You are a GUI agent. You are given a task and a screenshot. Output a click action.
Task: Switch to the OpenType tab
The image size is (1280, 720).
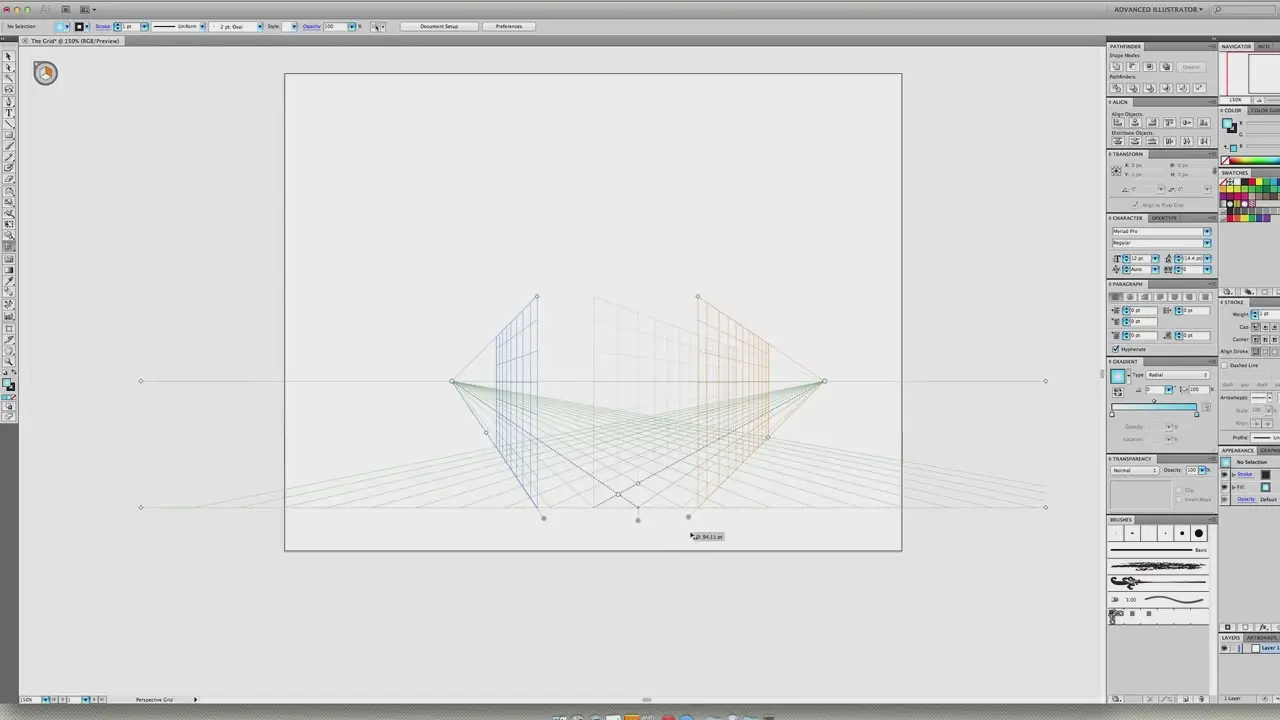click(1164, 218)
